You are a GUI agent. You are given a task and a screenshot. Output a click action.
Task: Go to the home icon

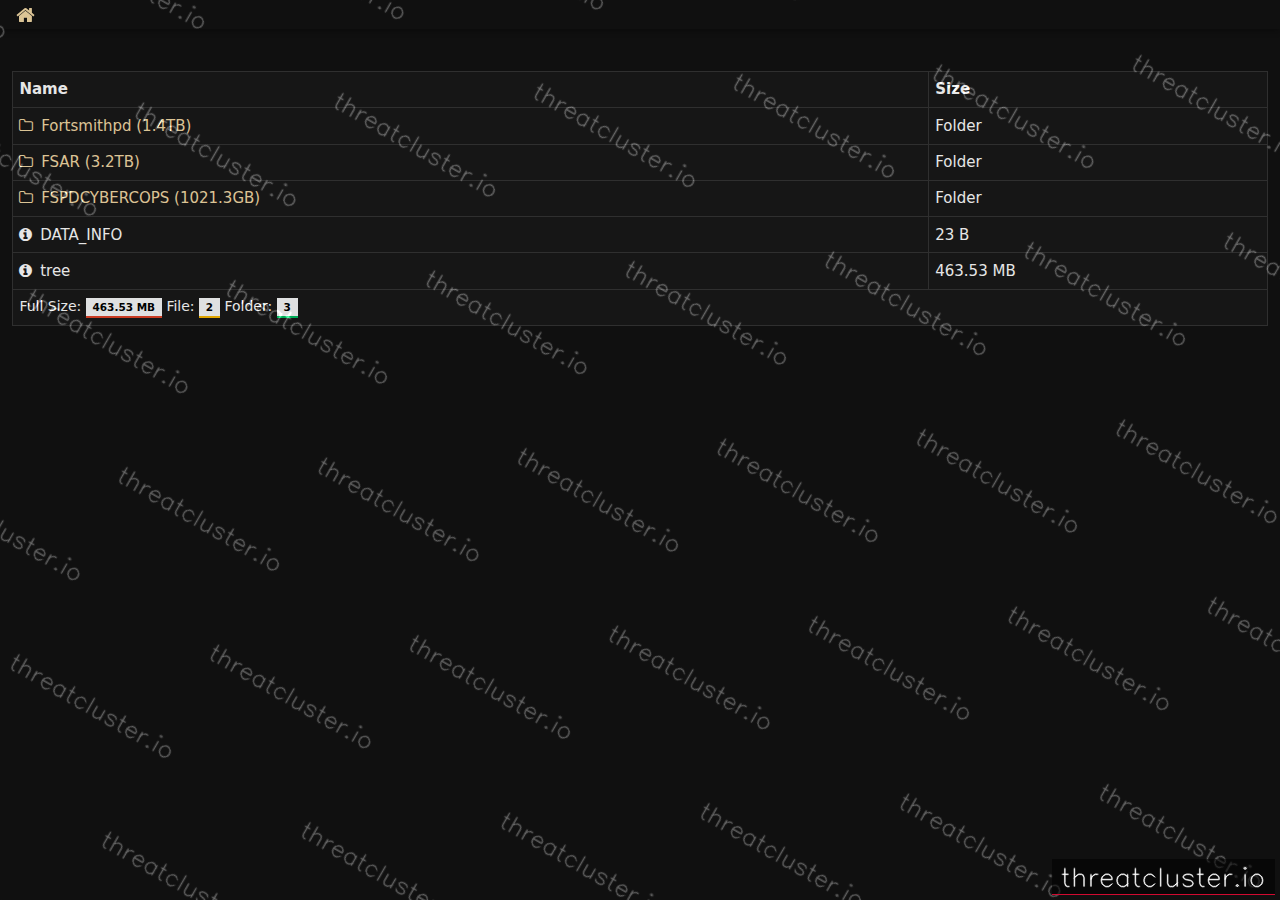pyautogui.click(x=25, y=15)
